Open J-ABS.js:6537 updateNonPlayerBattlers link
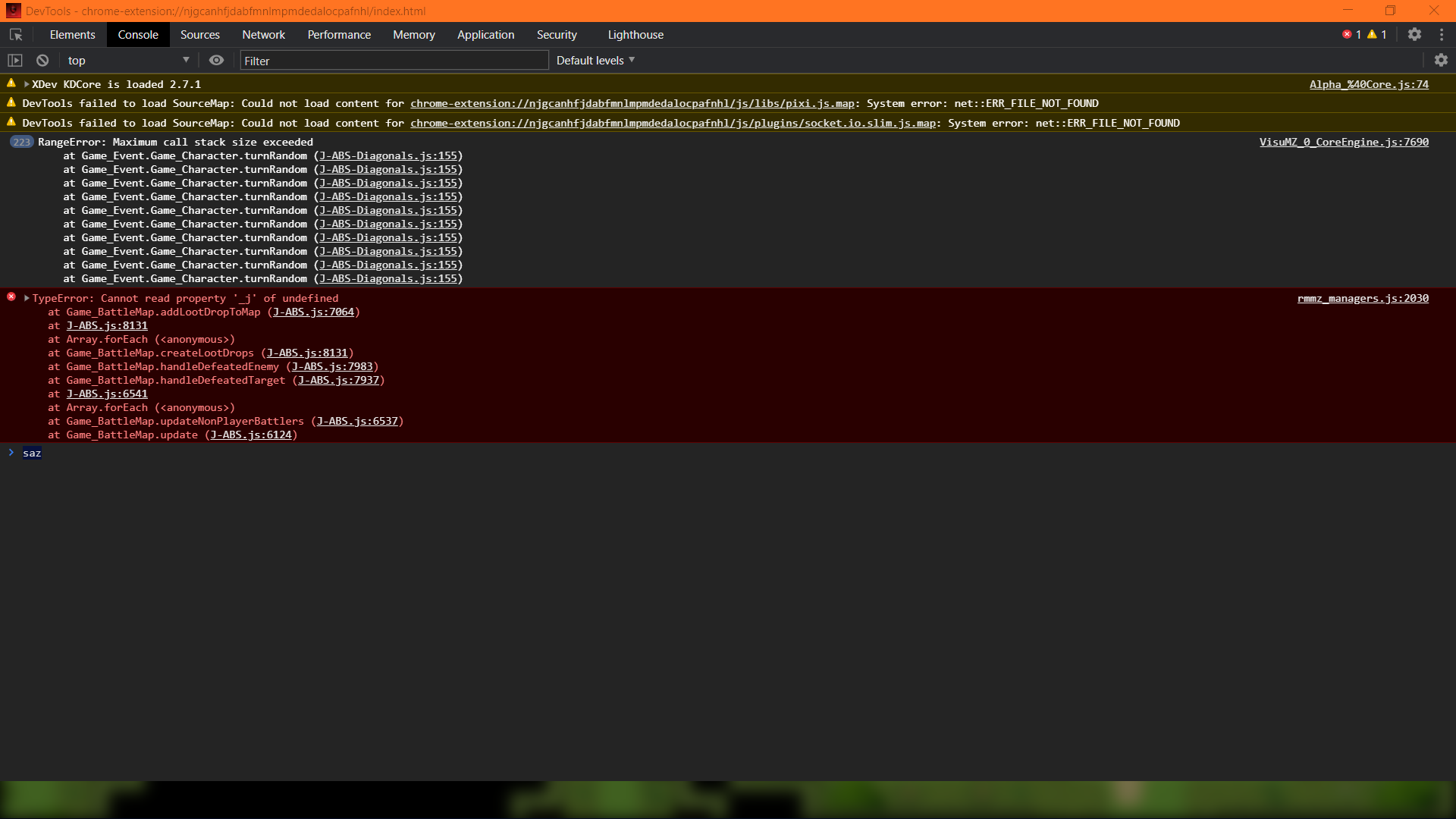Viewport: 1456px width, 819px height. [x=357, y=421]
